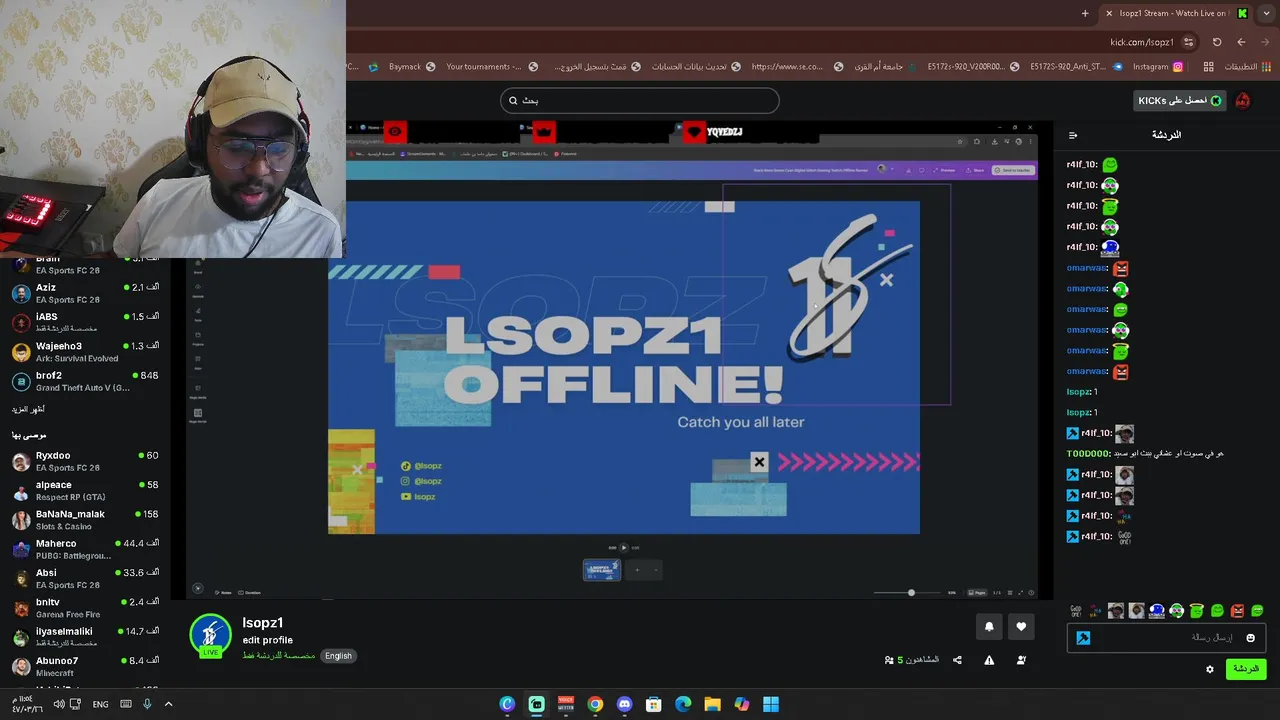Open brof2 channel in sidebar
This screenshot has width=1280, height=720.
85,381
